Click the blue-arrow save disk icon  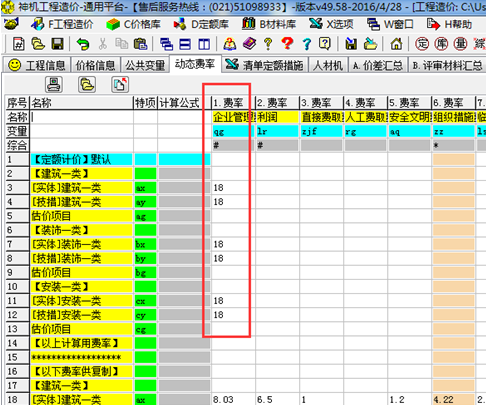(x=351, y=44)
